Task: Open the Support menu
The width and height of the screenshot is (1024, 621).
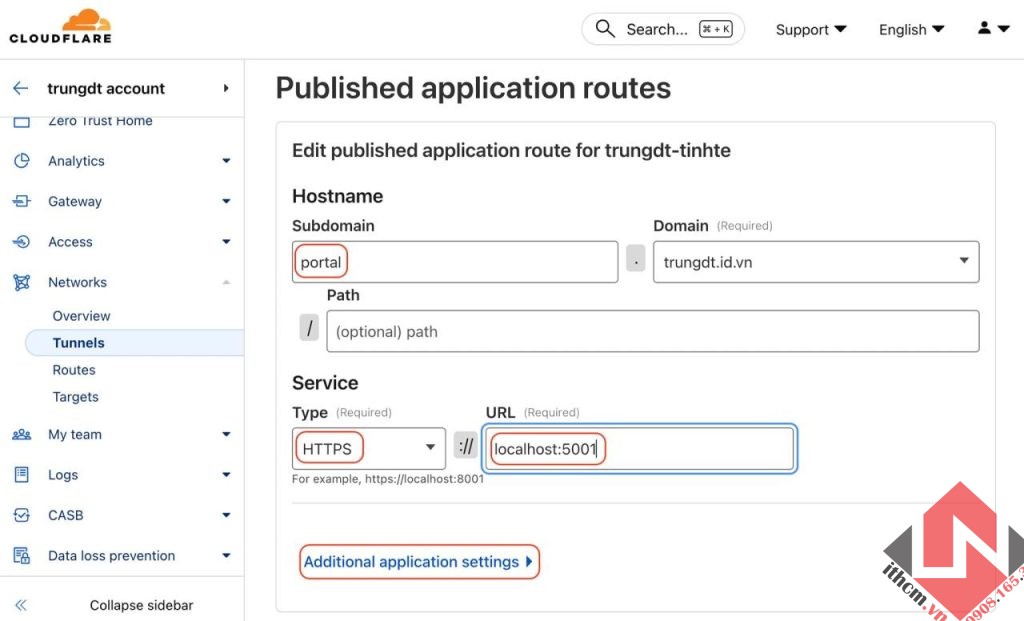Action: click(x=810, y=29)
